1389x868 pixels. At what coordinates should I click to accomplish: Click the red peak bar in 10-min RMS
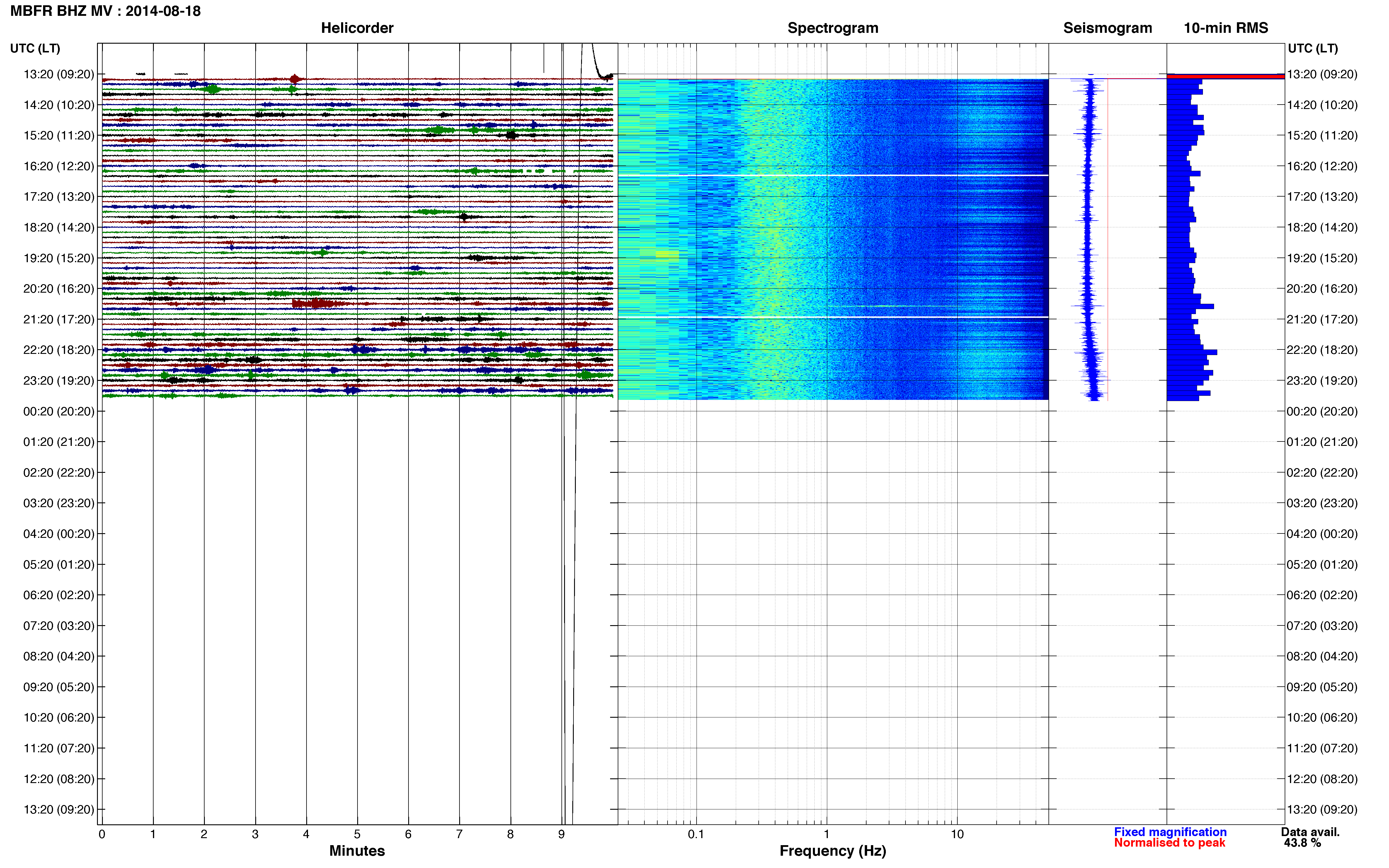pyautogui.click(x=1225, y=76)
